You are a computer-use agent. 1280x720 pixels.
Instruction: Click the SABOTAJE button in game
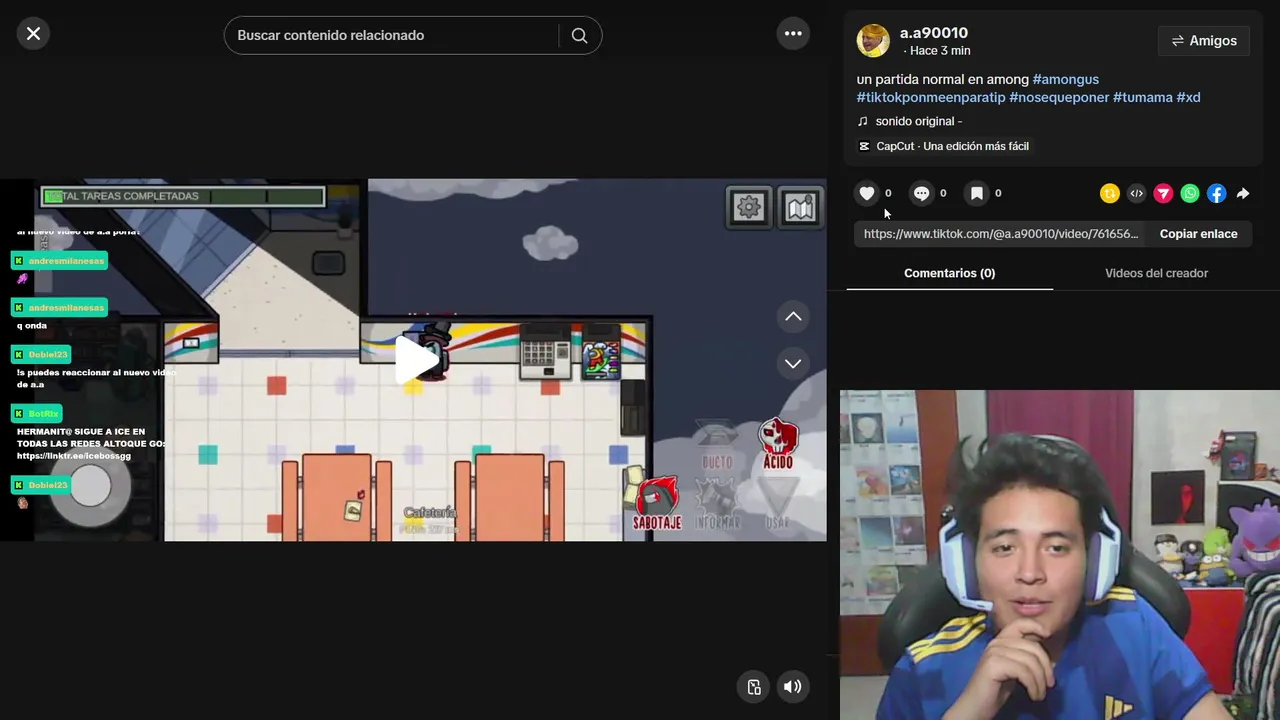click(657, 503)
